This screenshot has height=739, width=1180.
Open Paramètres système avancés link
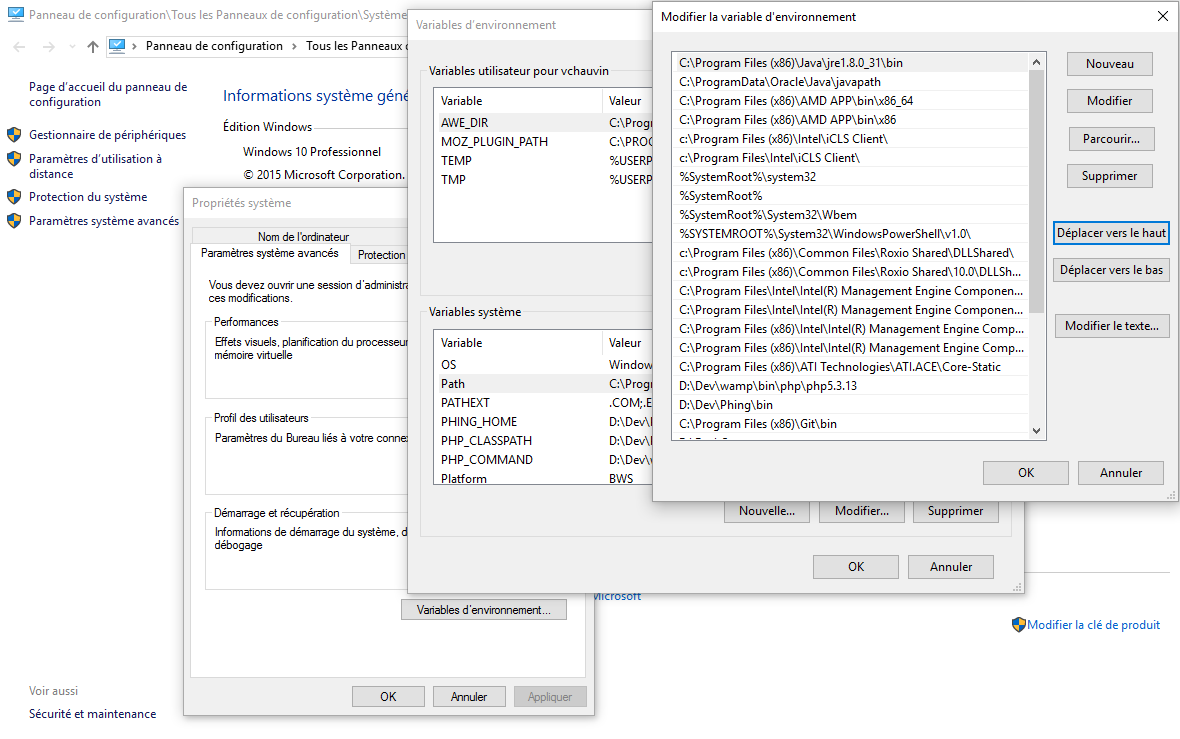(x=104, y=221)
